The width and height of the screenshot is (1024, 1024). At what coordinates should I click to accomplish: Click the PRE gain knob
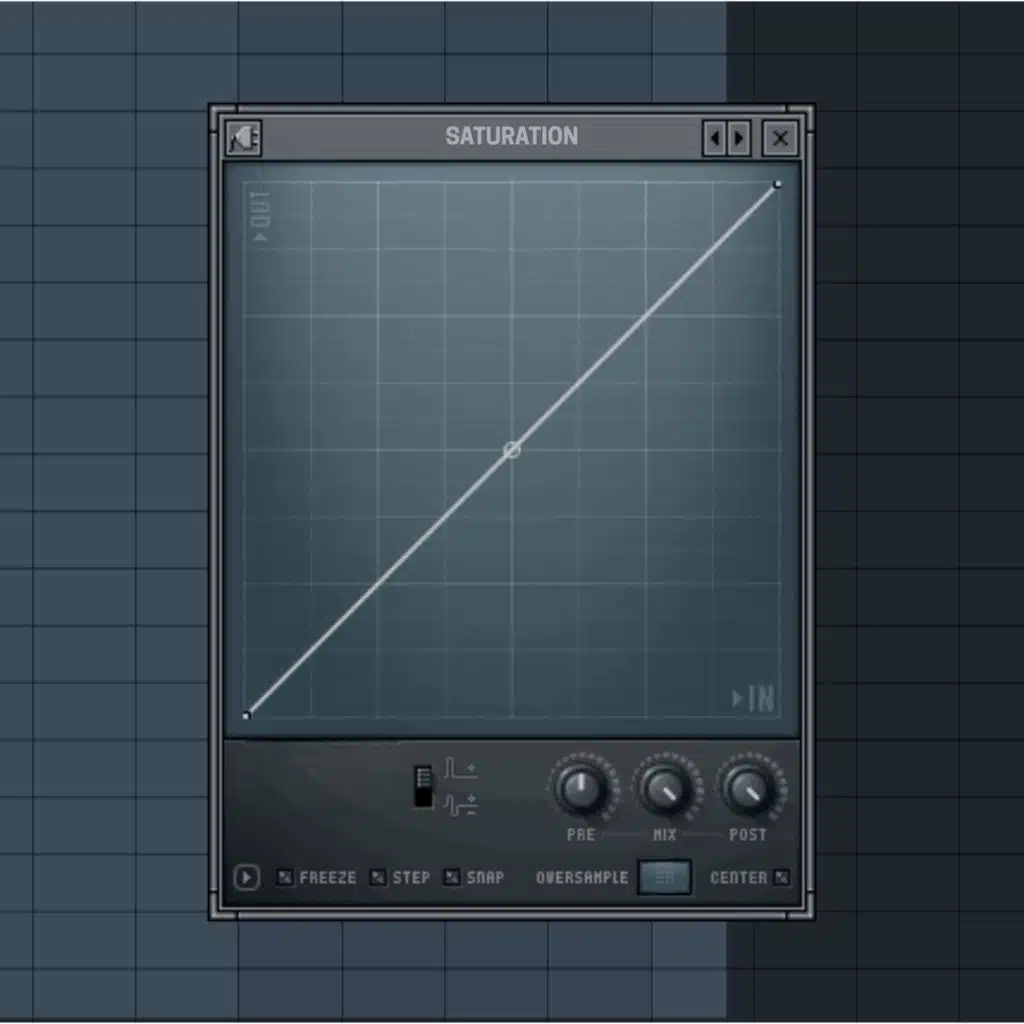581,790
